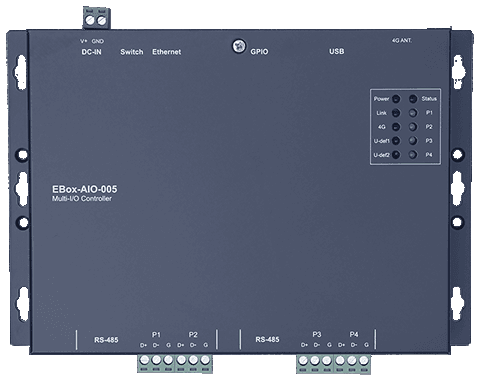Click the P4 G terminal screw
The height and width of the screenshot is (380, 480).
coord(364,360)
